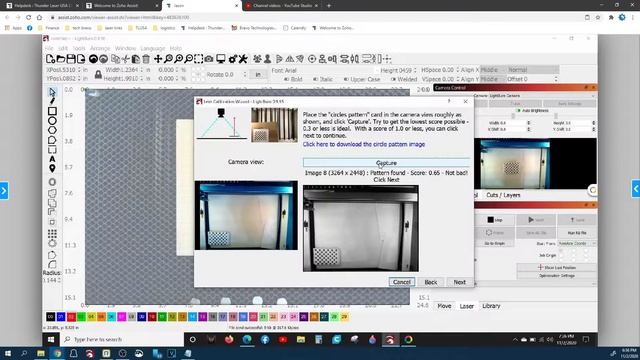Click the Back button in wizard
Screen dimensions: 640x360
(x=431, y=282)
